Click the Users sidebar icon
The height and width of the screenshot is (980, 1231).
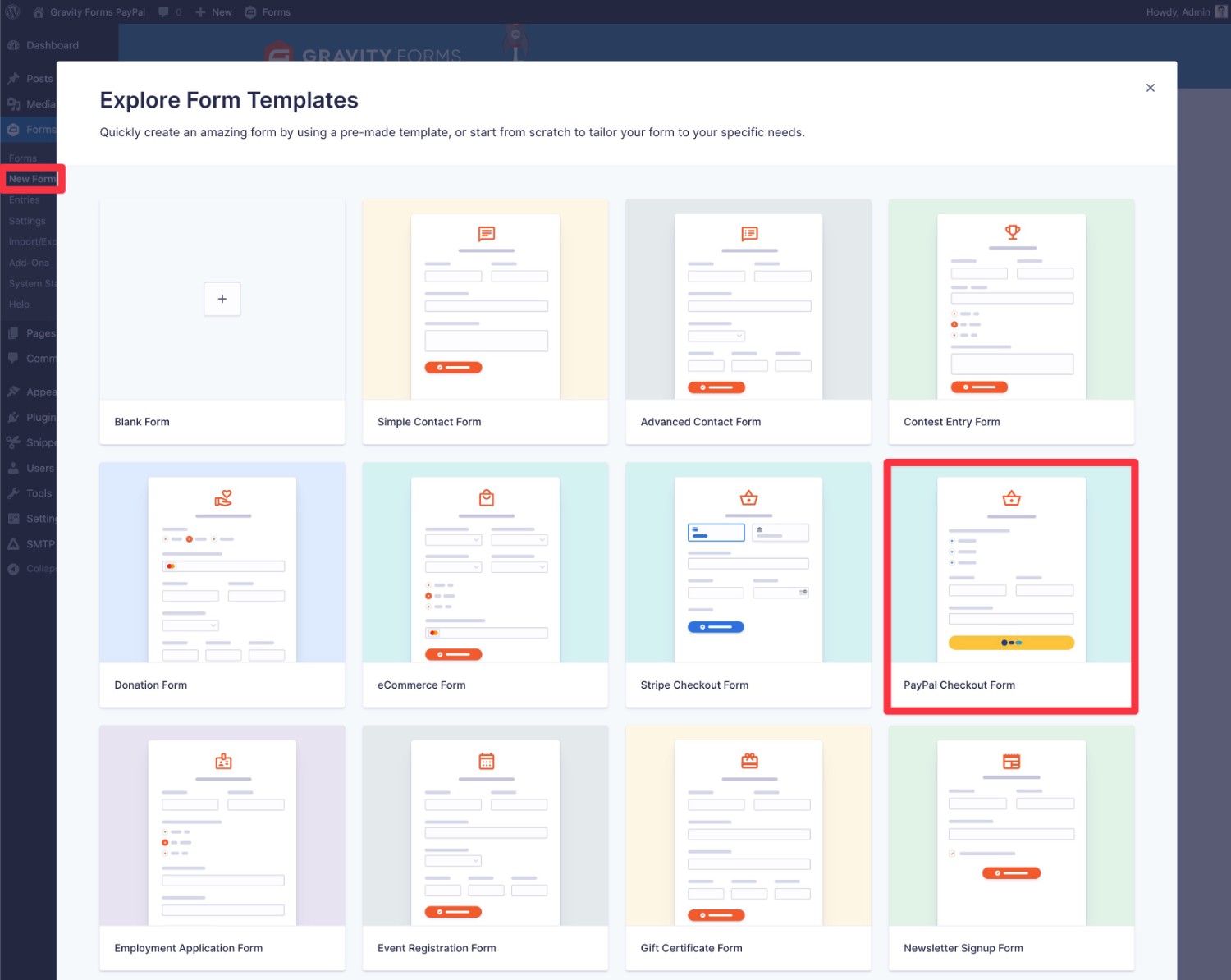[x=13, y=468]
